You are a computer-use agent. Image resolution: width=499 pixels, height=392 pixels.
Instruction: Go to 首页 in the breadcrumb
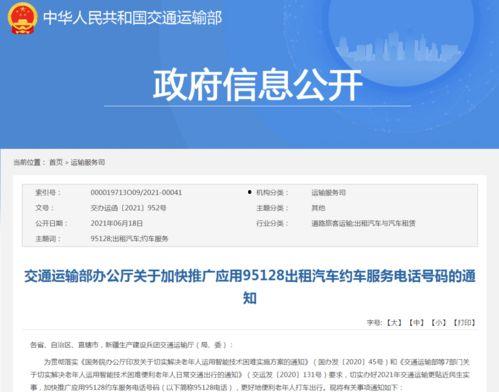56,162
